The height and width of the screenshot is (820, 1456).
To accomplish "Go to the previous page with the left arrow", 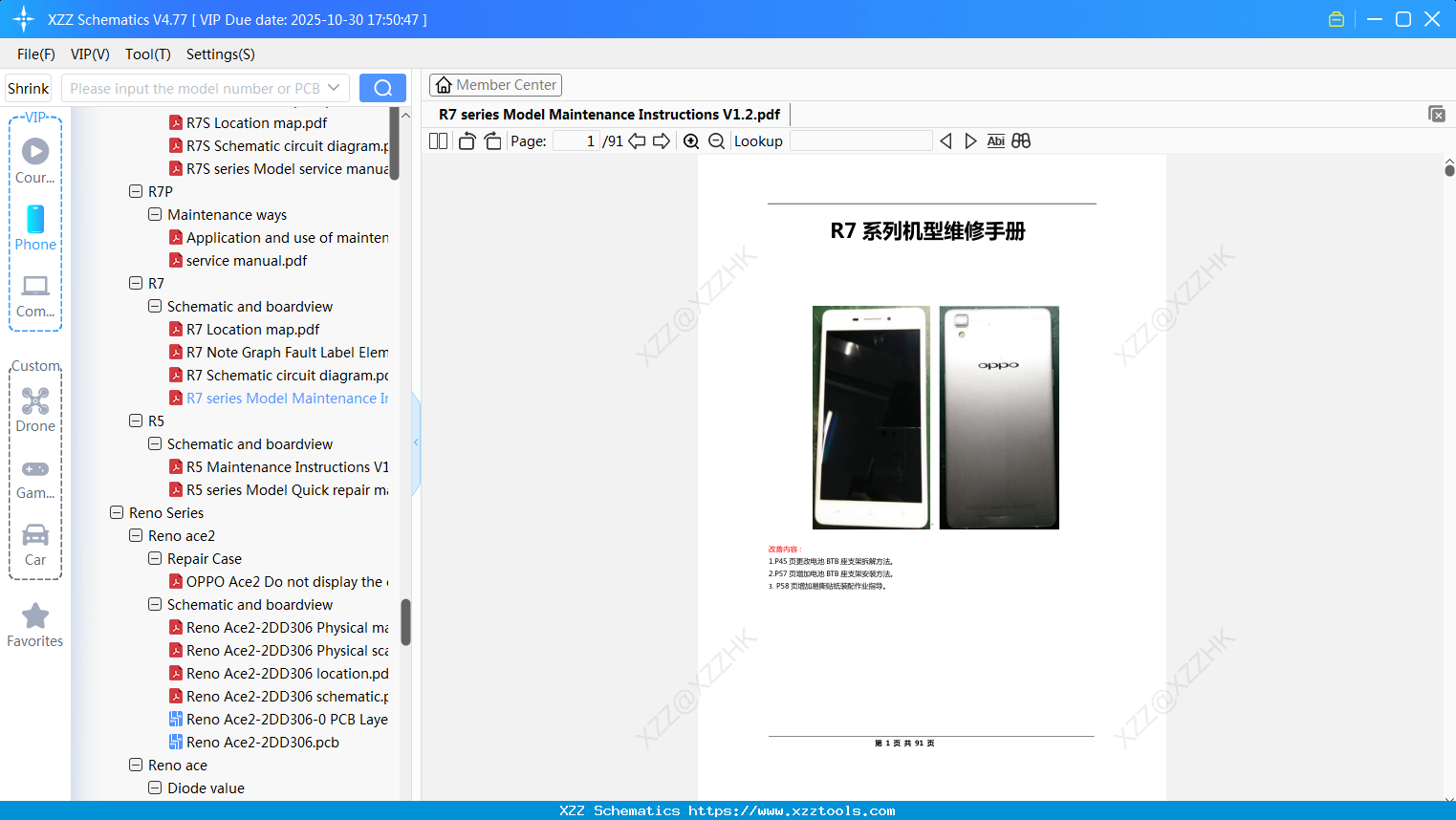I will click(x=637, y=141).
